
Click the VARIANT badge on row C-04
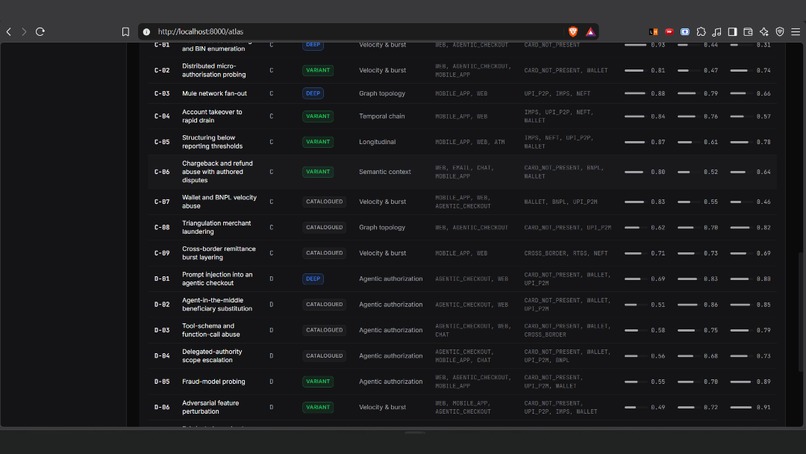tap(318, 116)
